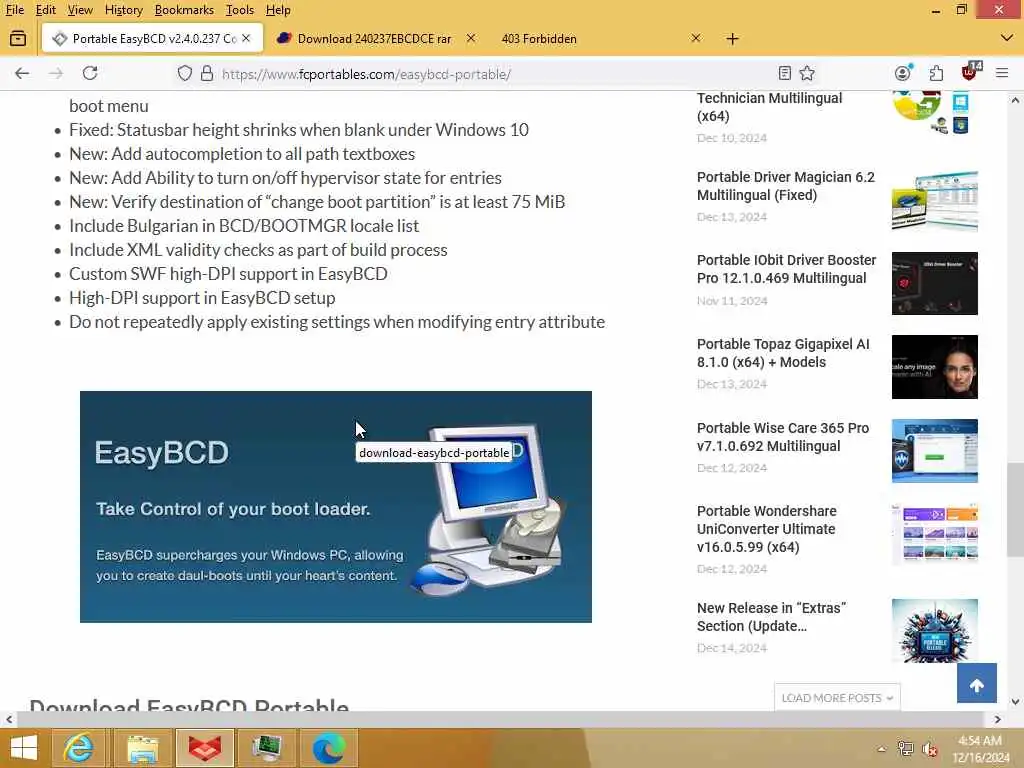Close the Download 240237EBCDCE rar tab

point(471,39)
